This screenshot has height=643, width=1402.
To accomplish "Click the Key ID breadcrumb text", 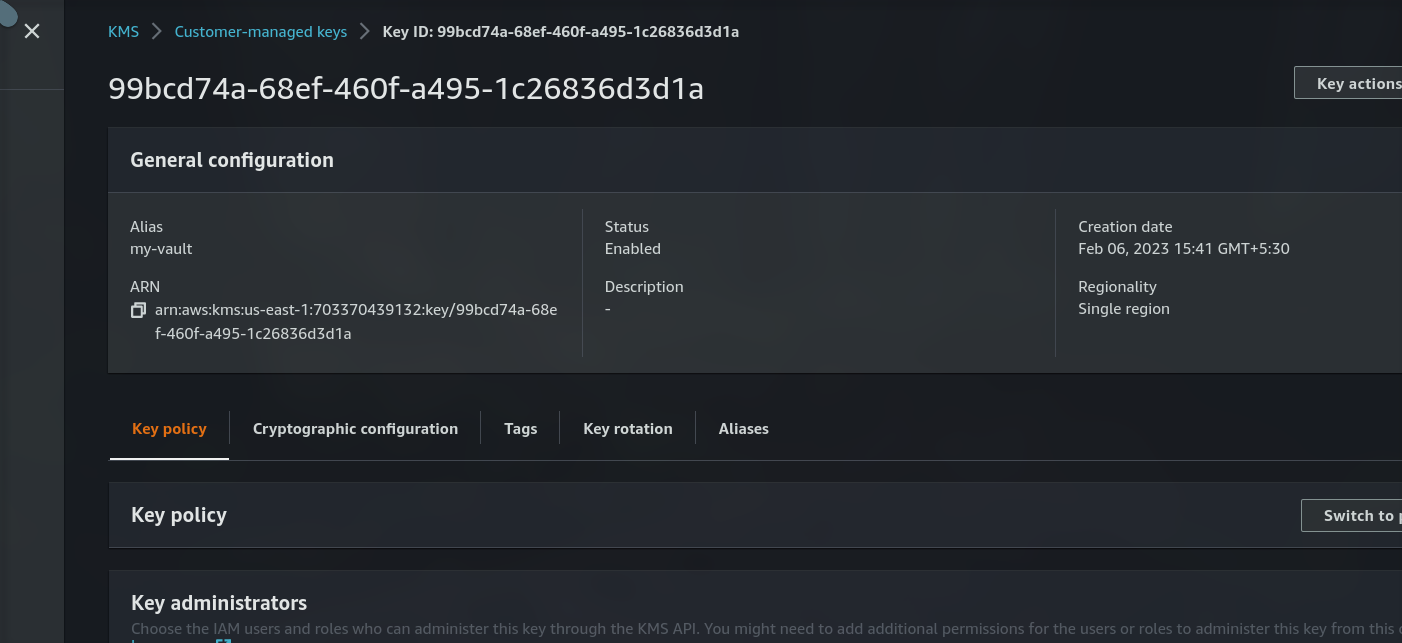I will [x=561, y=32].
